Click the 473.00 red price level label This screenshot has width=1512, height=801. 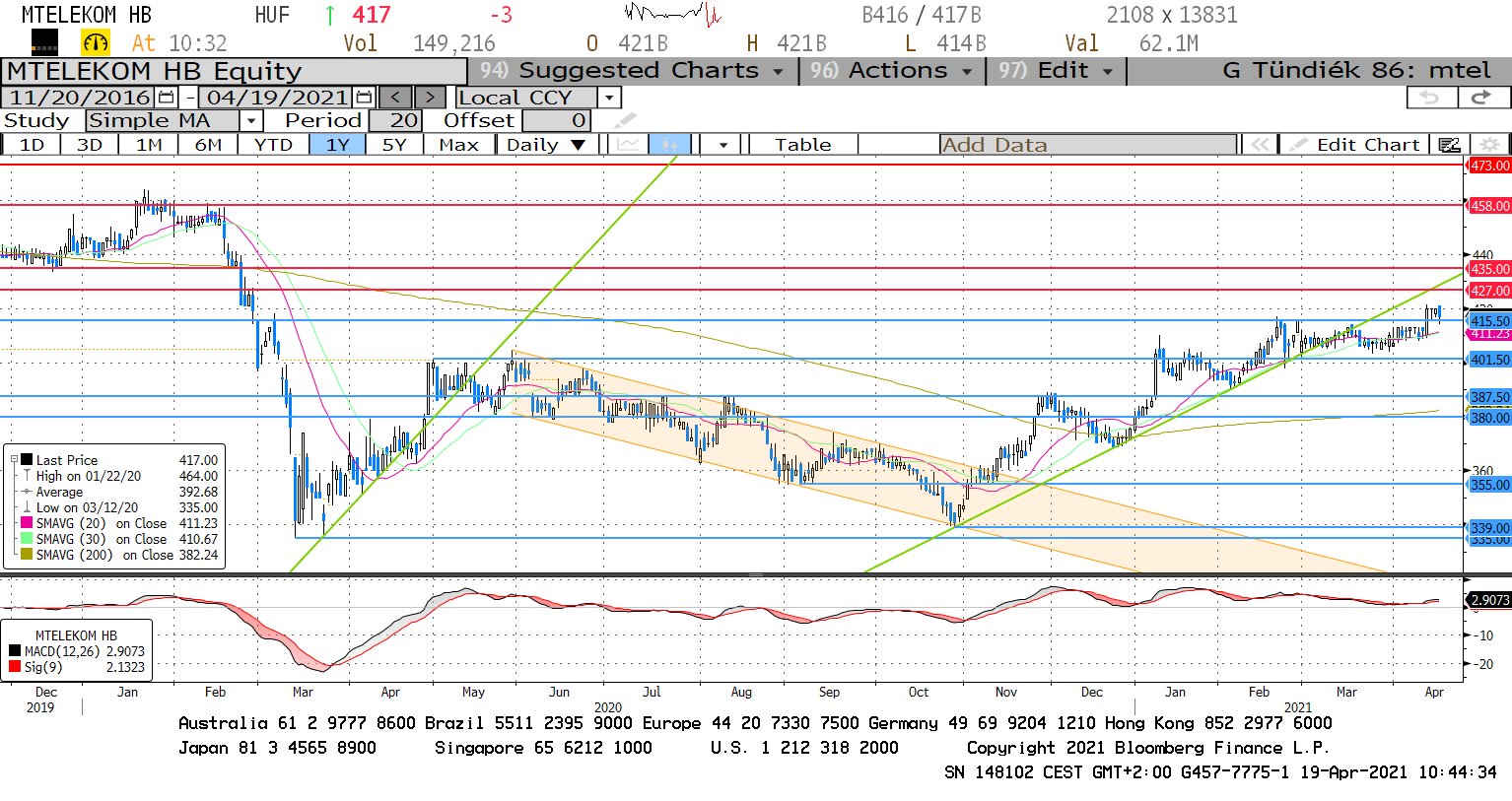click(x=1489, y=166)
